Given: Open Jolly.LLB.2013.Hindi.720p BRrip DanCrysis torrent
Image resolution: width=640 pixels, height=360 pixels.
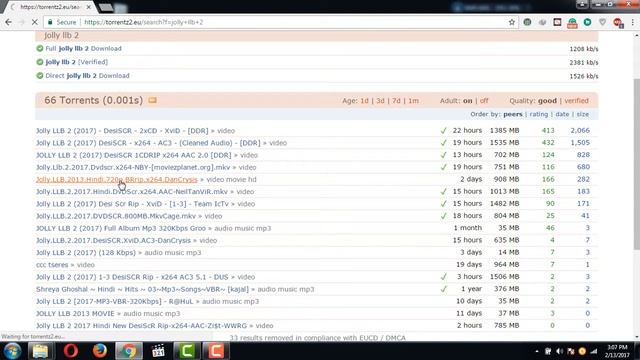Looking at the screenshot, I should tap(117, 180).
